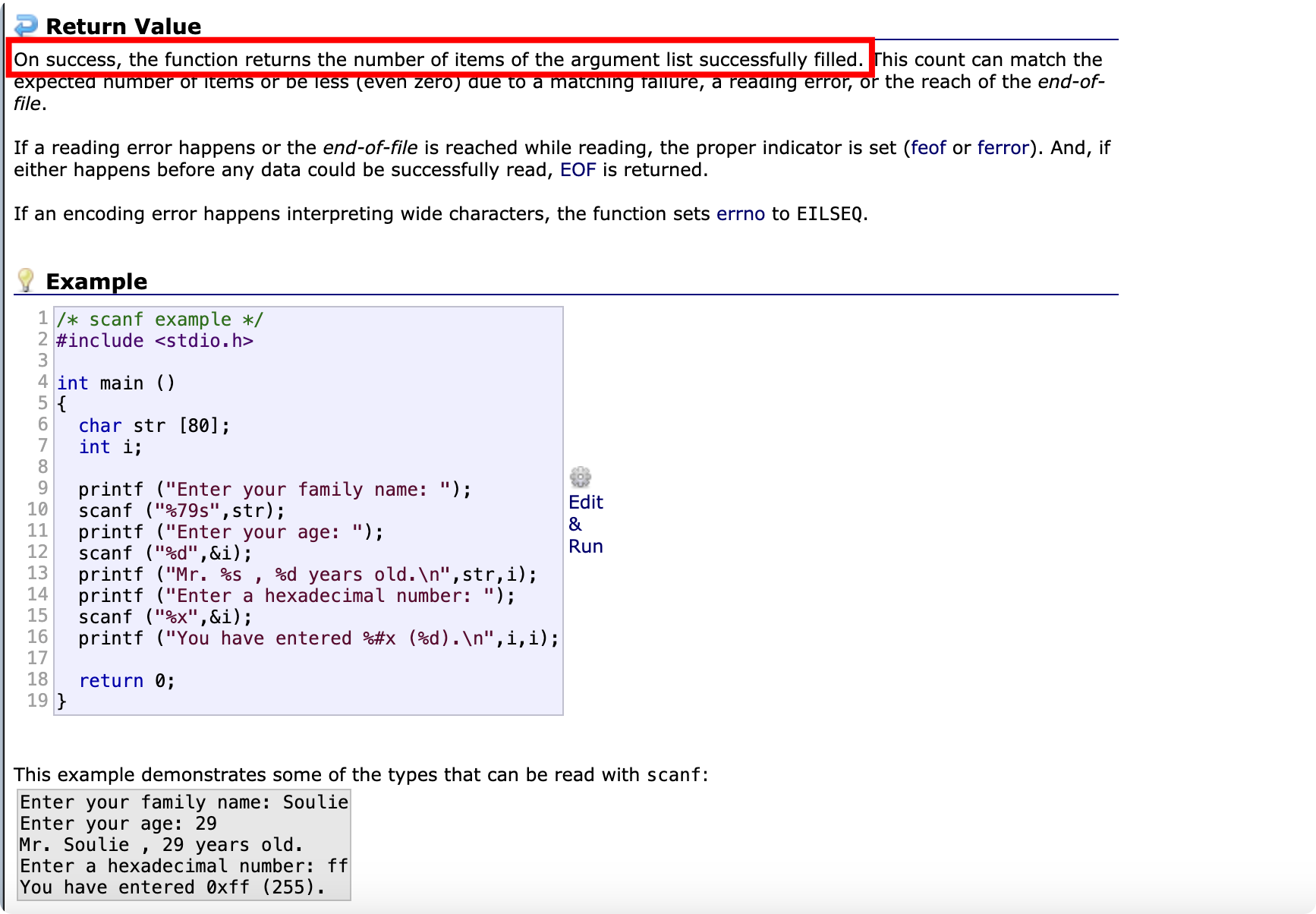This screenshot has height=914, width=1316.
Task: Click the "return 0;" code line
Action: [x=127, y=681]
